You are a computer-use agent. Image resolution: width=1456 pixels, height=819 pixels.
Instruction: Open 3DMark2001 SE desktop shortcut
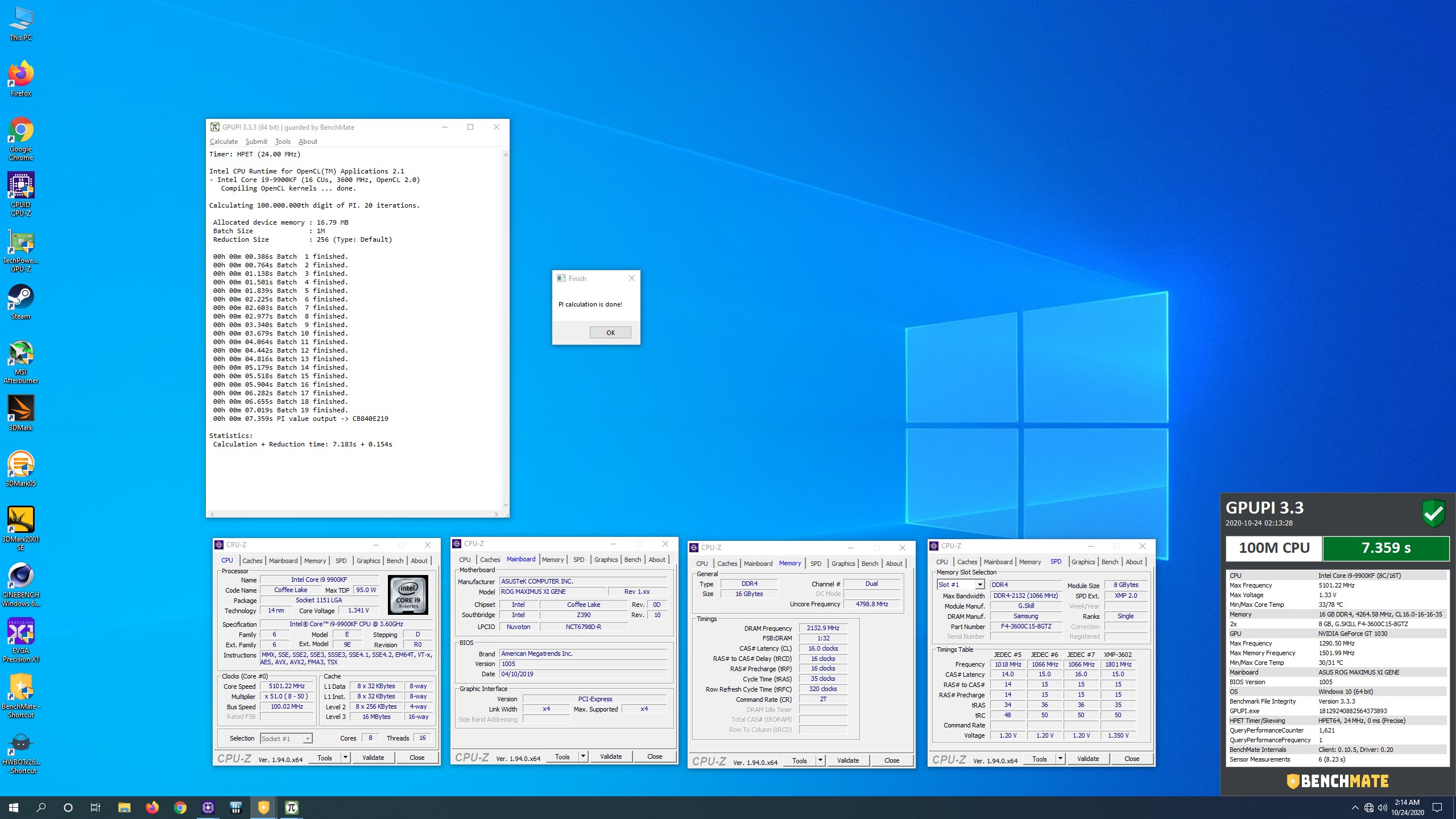tap(21, 528)
